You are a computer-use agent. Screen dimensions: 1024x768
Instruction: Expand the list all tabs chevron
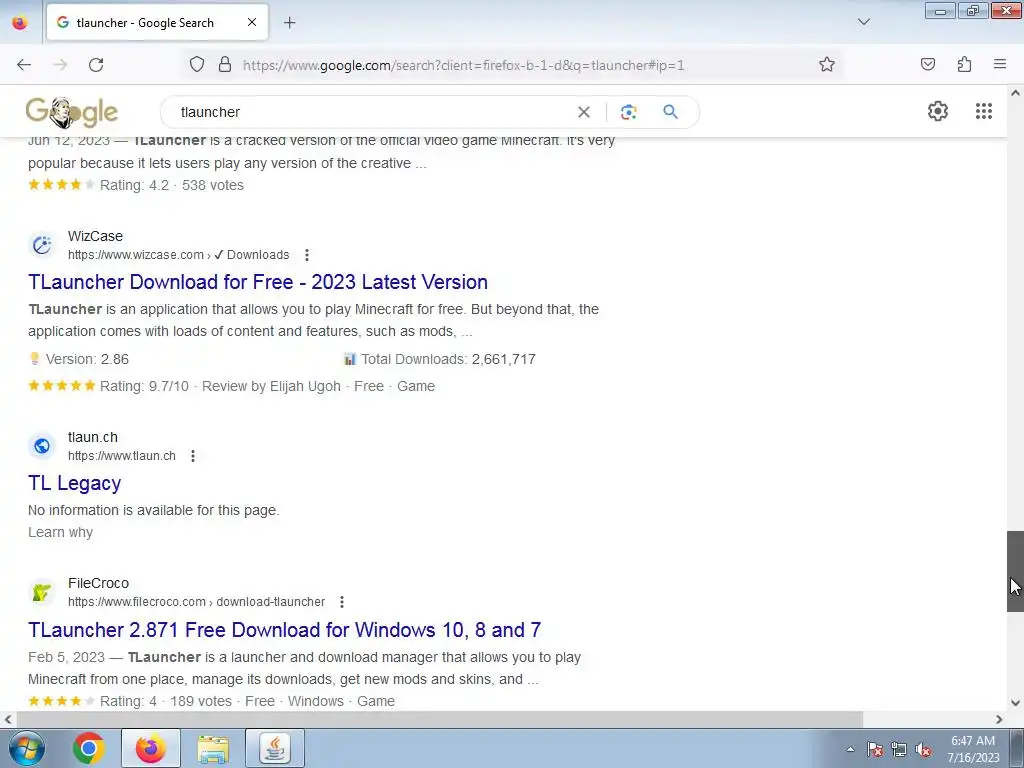pyautogui.click(x=863, y=22)
